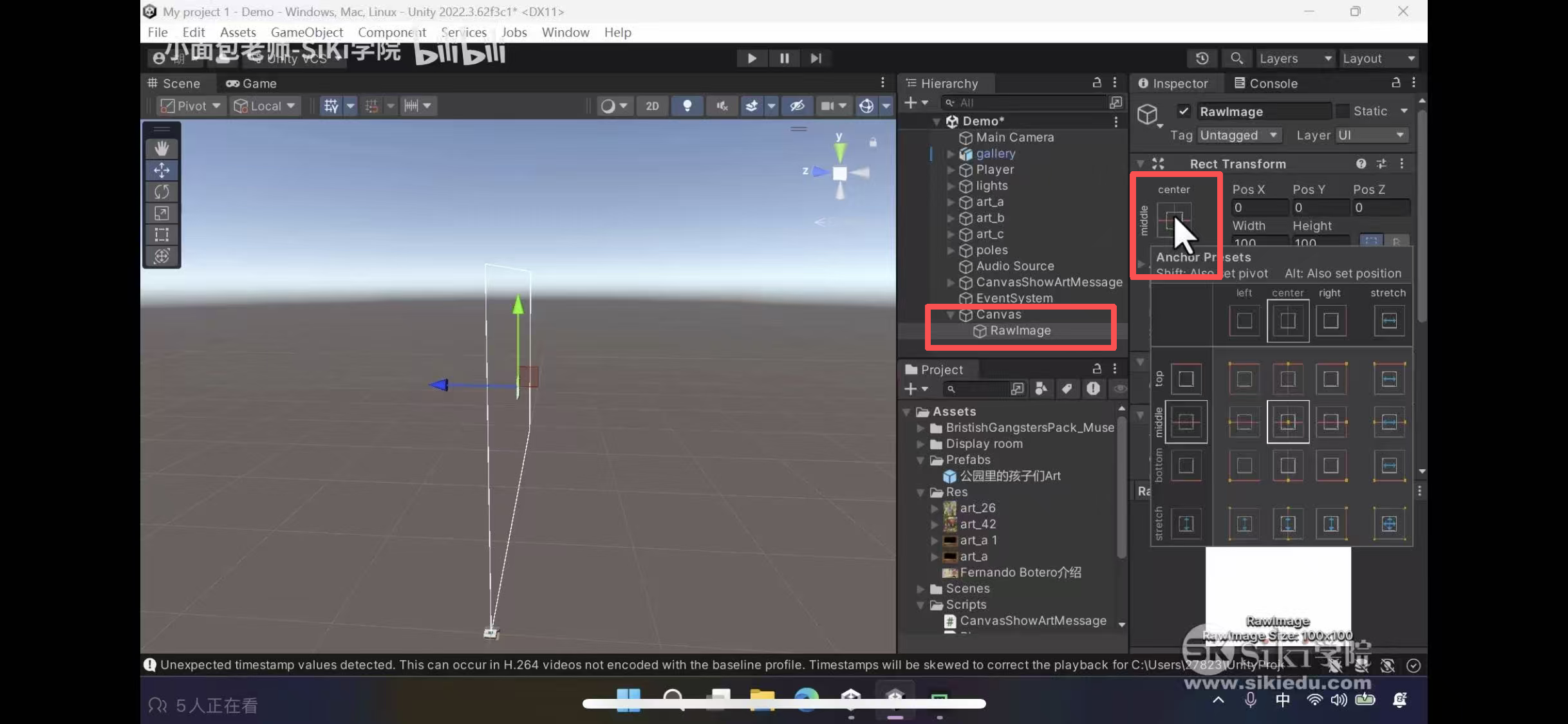Screen dimensions: 1568x724
Task: Switch to the Console tab
Action: (x=1265, y=83)
